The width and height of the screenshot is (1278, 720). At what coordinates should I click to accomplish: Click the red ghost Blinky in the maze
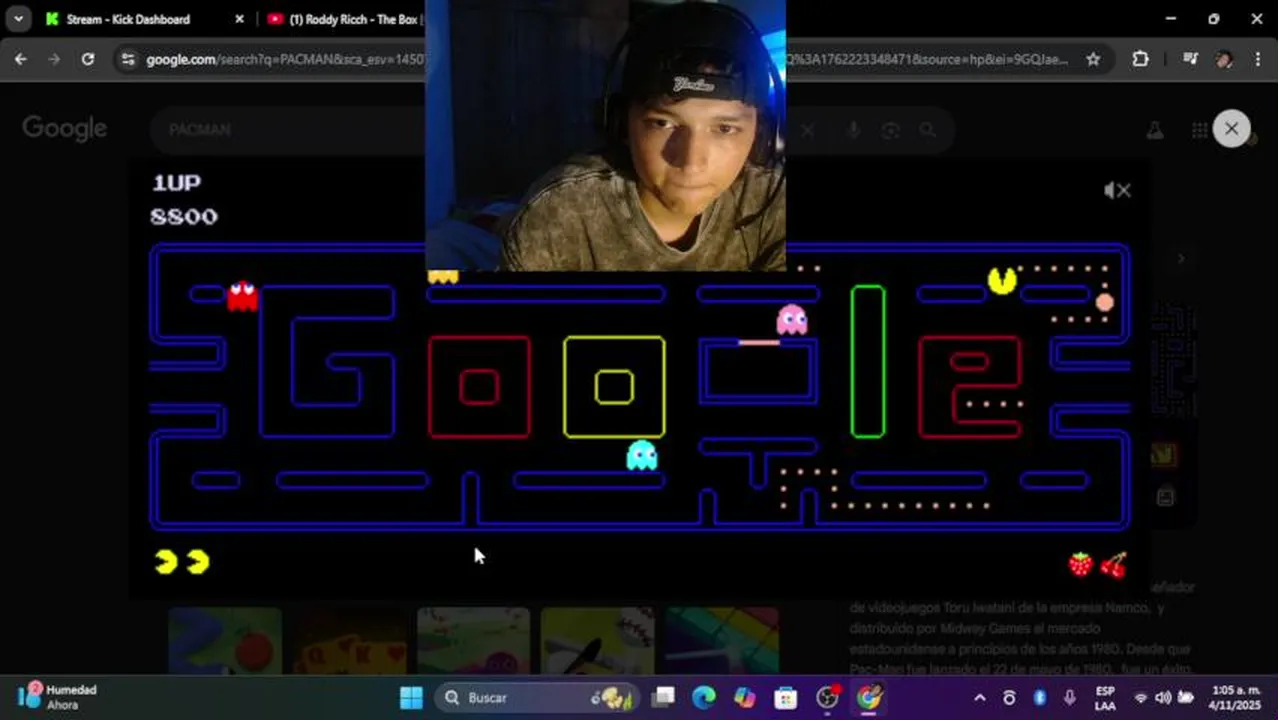click(242, 296)
